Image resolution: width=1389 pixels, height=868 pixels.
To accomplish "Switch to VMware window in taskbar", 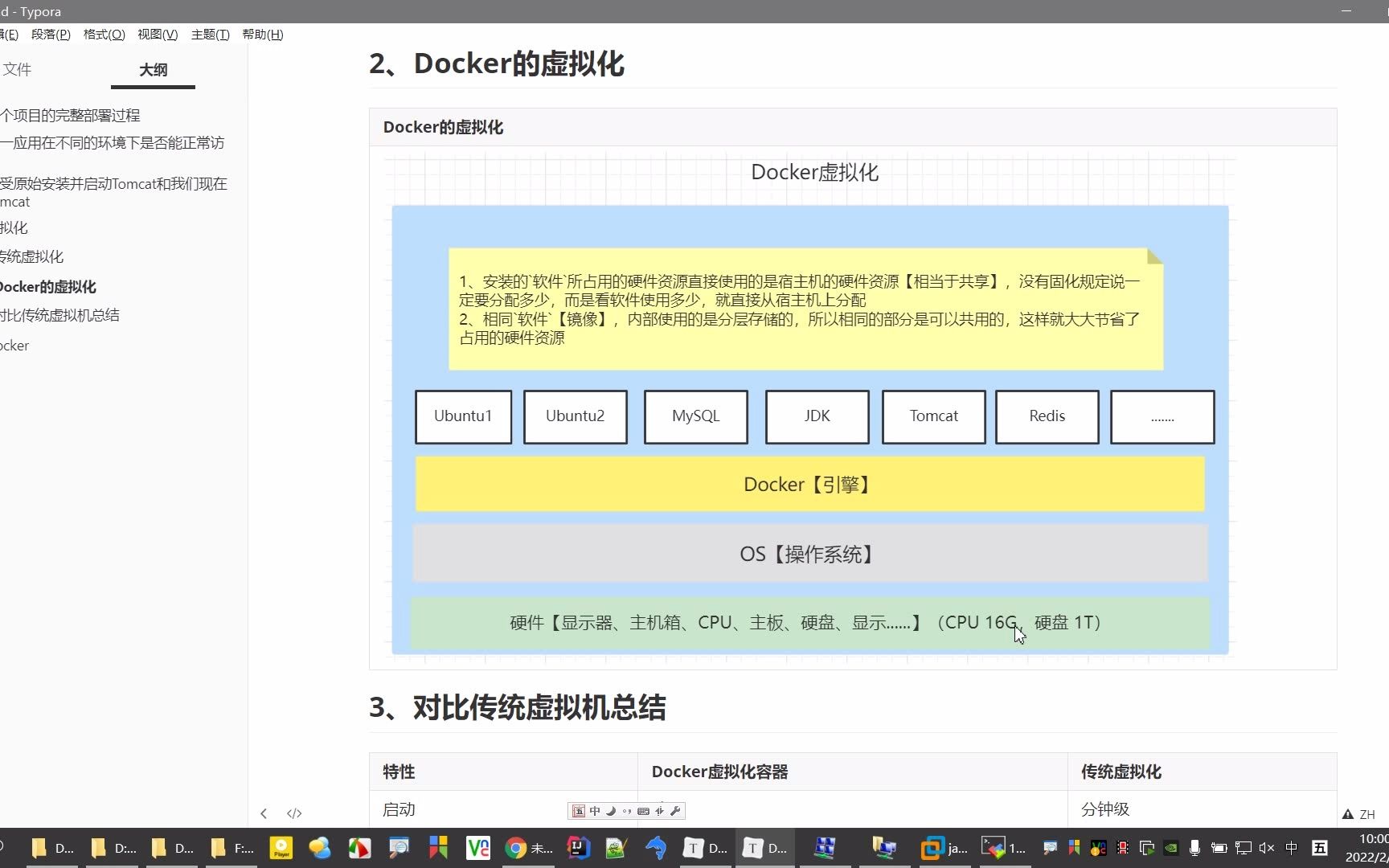I will (944, 848).
